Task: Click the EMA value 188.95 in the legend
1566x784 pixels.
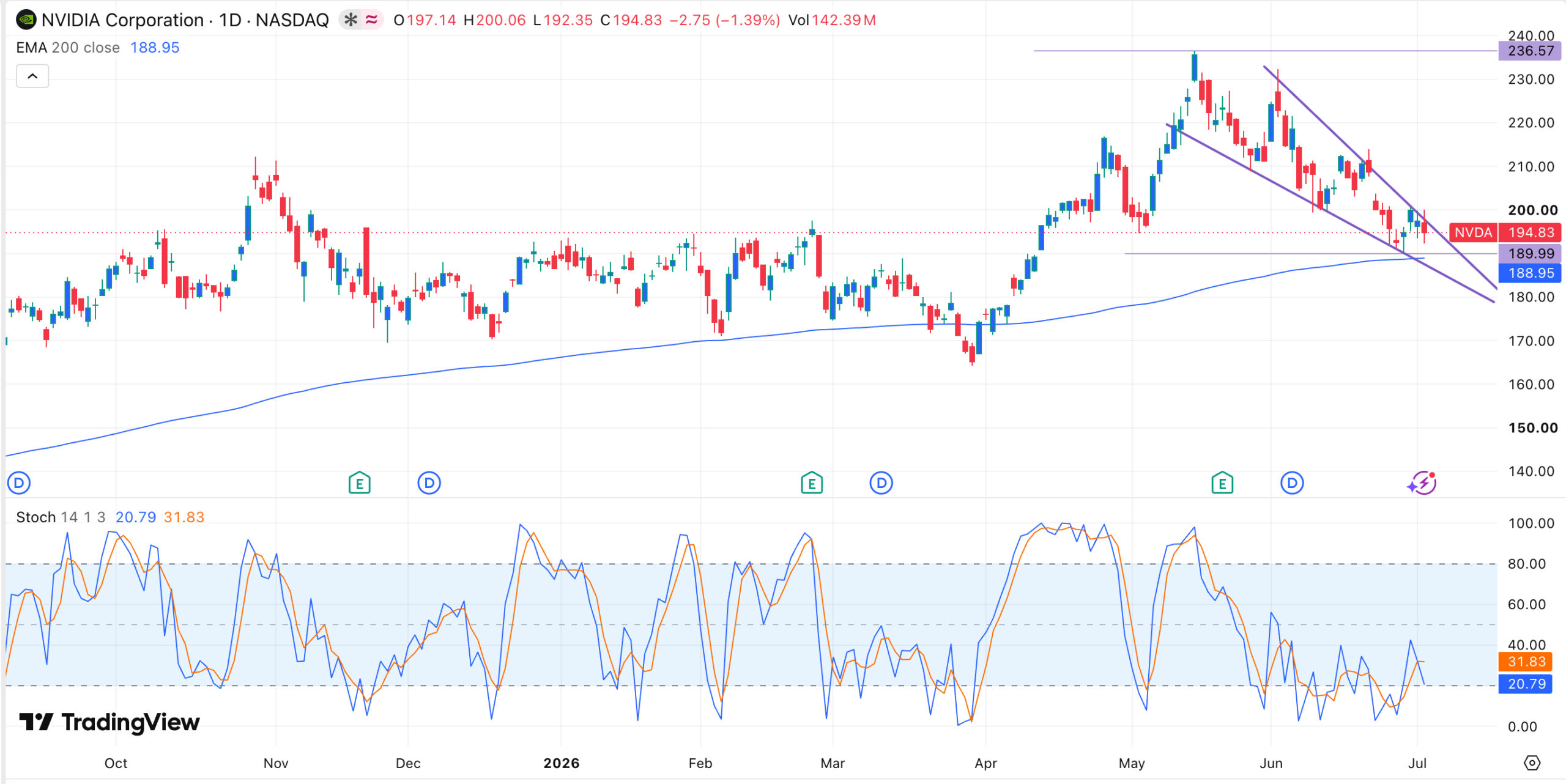Action: pyautogui.click(x=155, y=48)
